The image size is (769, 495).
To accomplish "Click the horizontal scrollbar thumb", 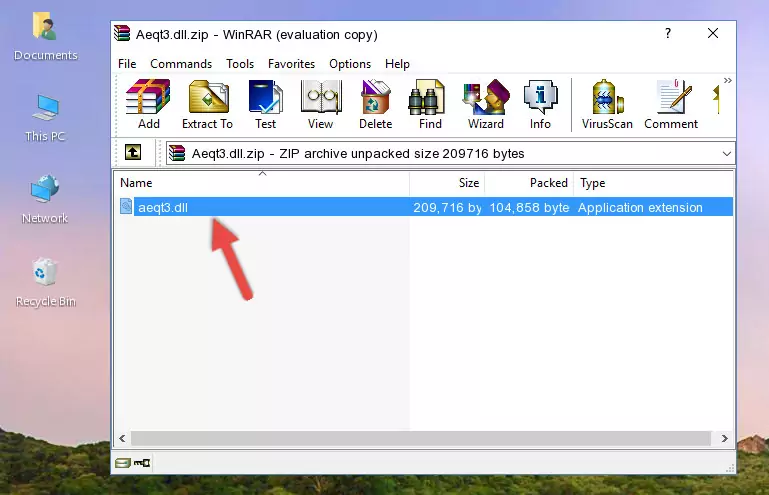I will coord(421,438).
